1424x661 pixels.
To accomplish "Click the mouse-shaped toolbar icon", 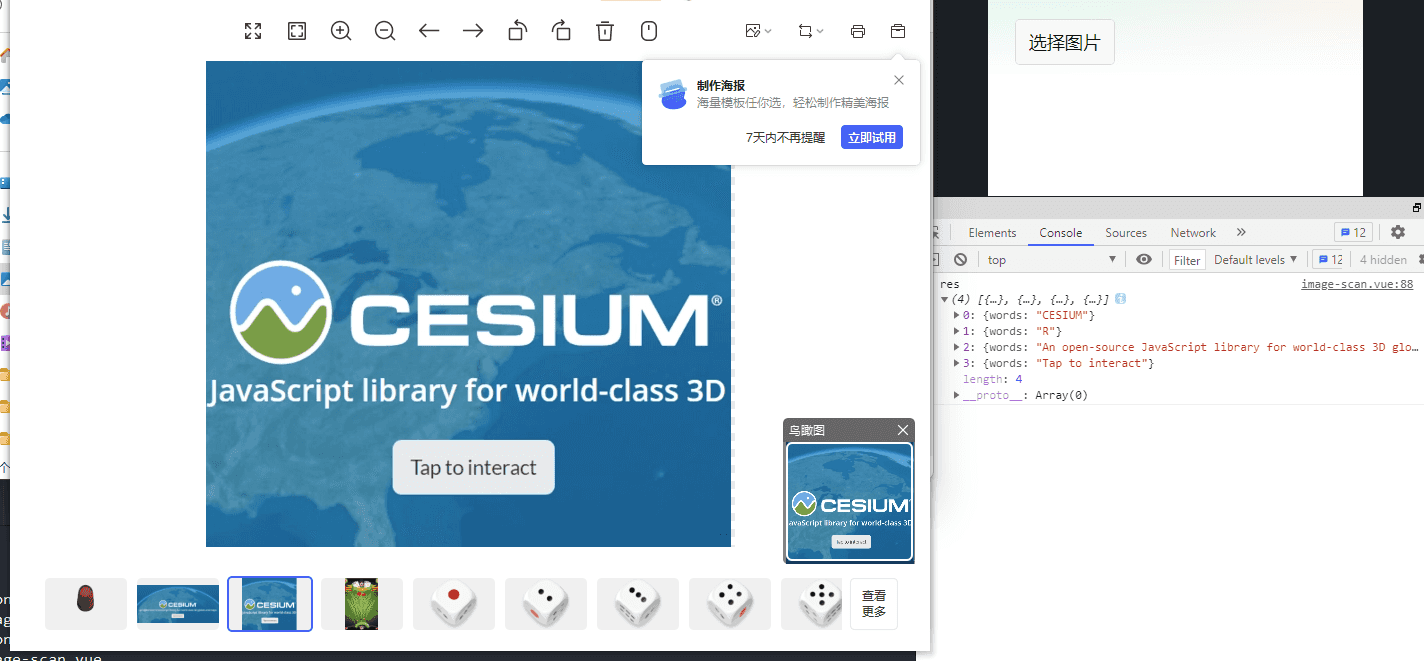I will coord(649,31).
